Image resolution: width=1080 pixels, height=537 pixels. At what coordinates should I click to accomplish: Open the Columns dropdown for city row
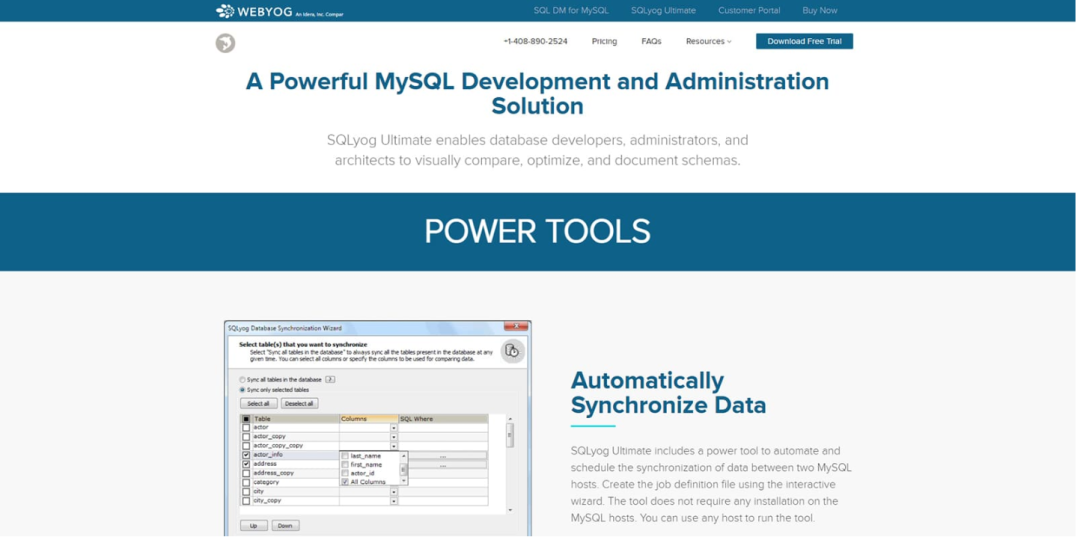click(x=394, y=492)
